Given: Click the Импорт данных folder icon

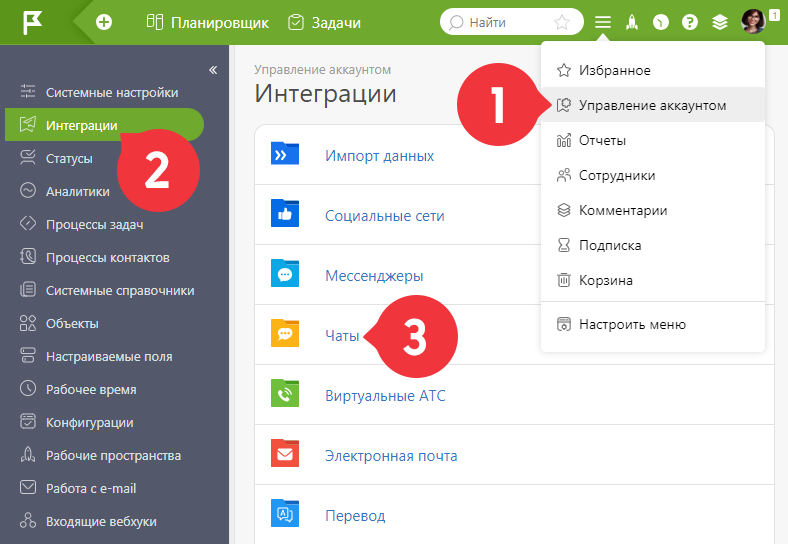Looking at the screenshot, I should point(285,154).
